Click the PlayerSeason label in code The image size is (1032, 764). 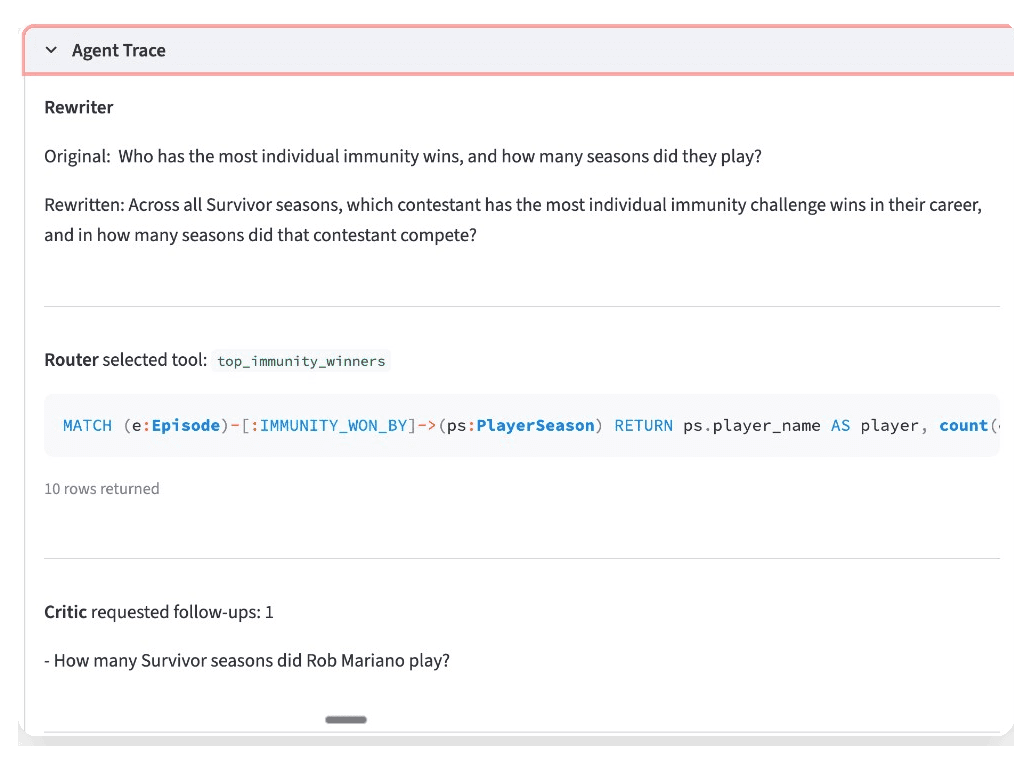coord(535,425)
